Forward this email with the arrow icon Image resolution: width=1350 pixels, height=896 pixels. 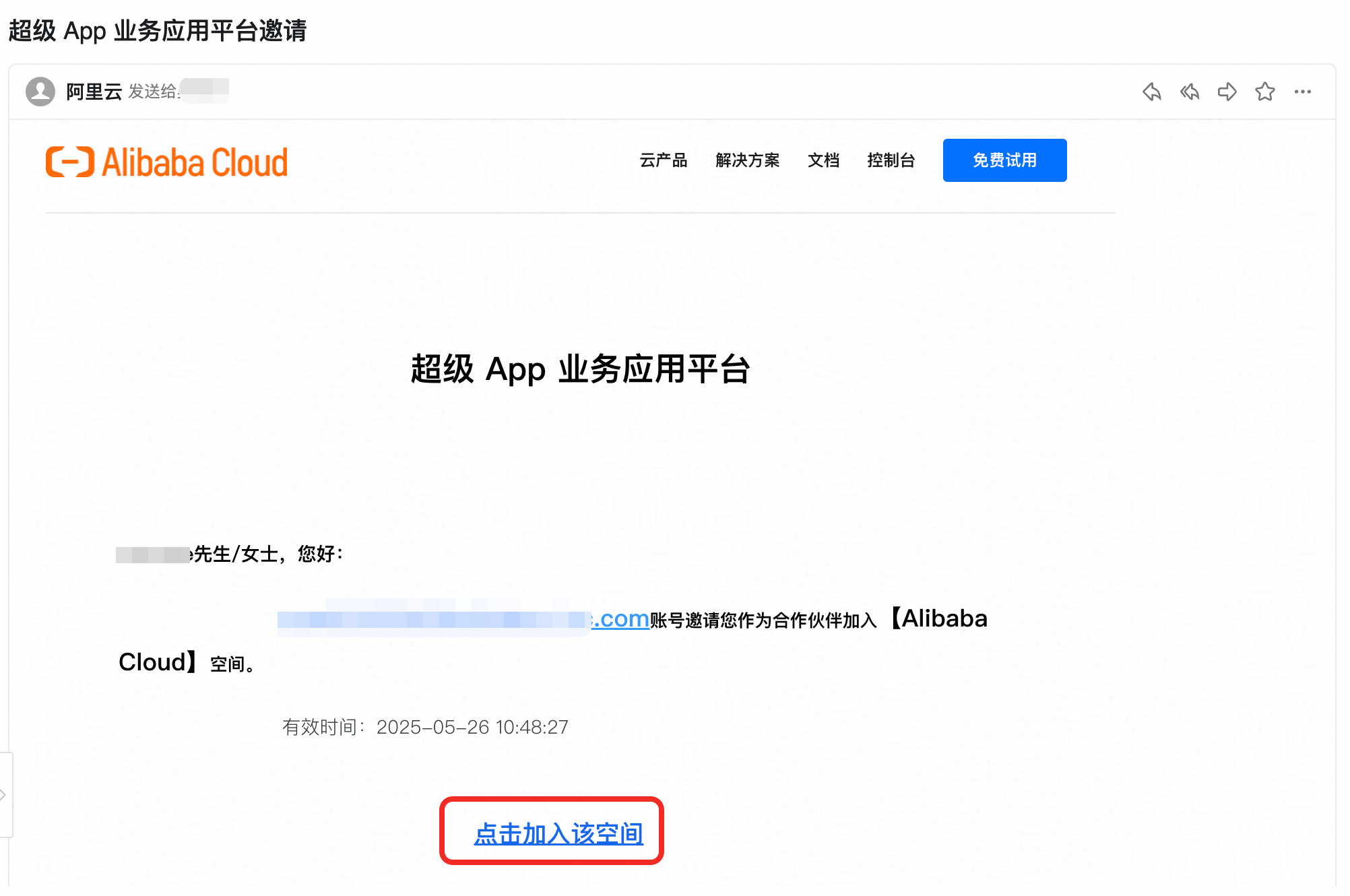pos(1227,92)
